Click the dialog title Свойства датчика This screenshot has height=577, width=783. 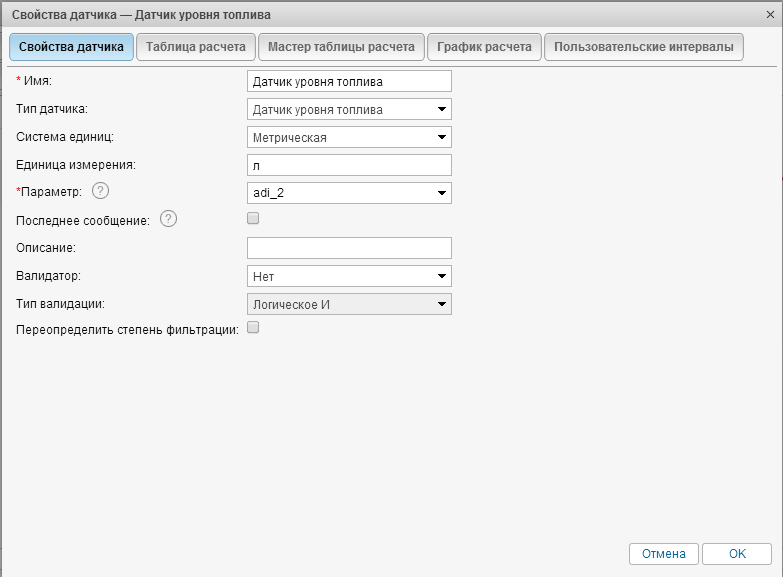coord(141,15)
